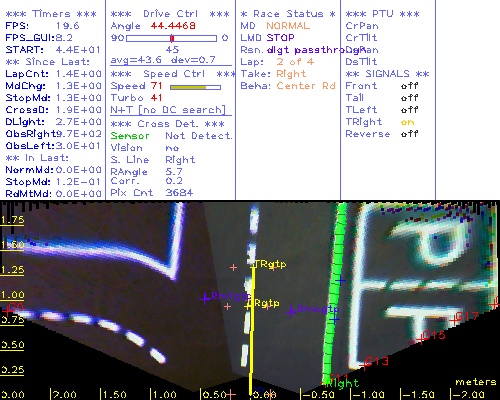500x400 pixels.
Task: Click the Drive Ctrl angle slider bar
Action: (171, 38)
